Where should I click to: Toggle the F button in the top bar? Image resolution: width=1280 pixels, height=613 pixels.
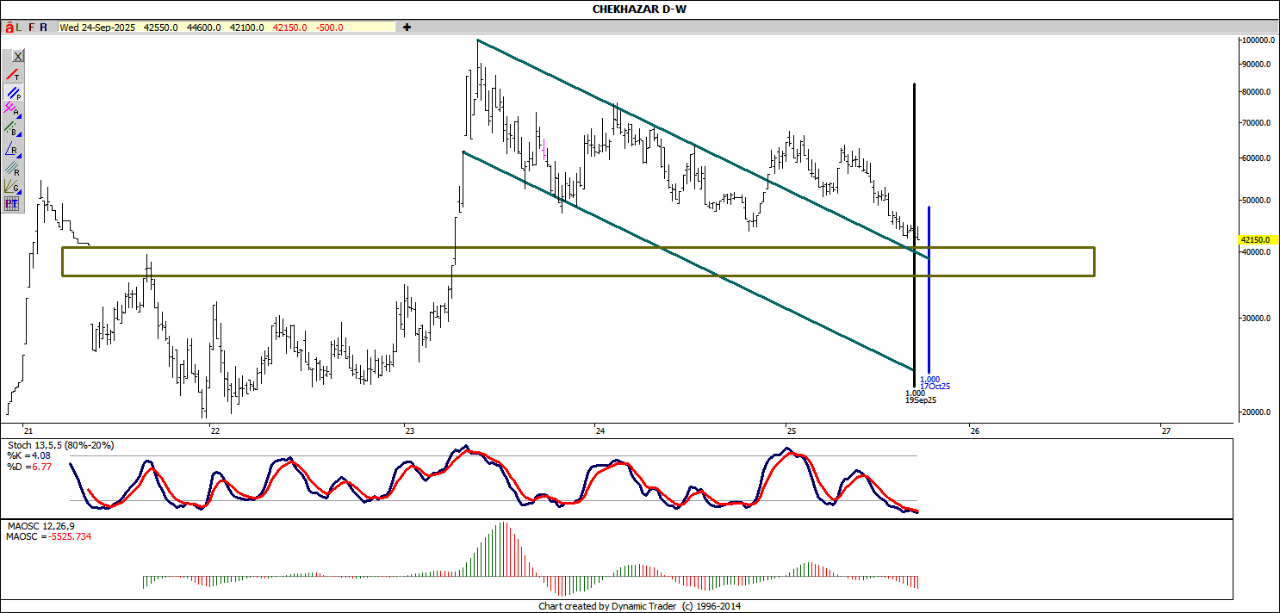[x=31, y=28]
